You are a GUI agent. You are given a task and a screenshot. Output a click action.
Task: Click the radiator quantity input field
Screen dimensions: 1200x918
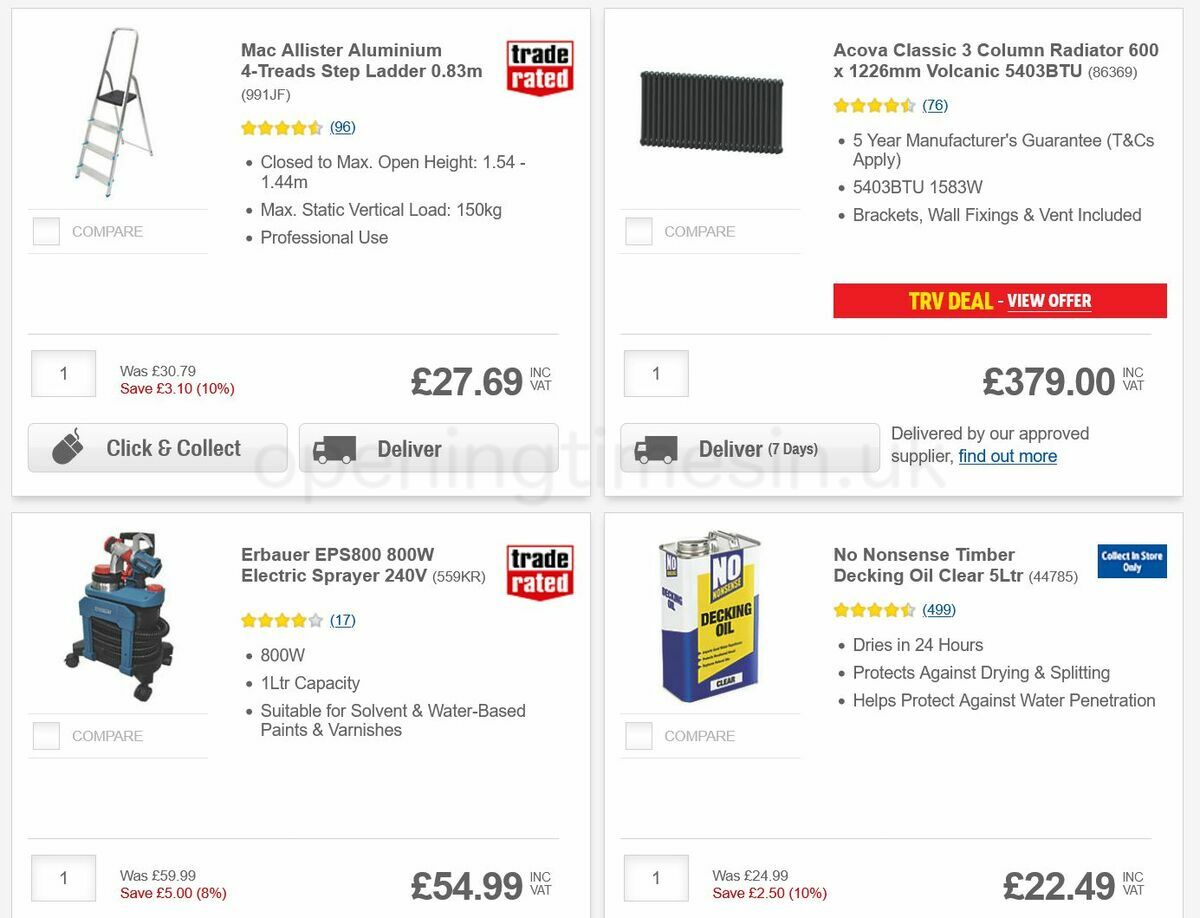655,373
